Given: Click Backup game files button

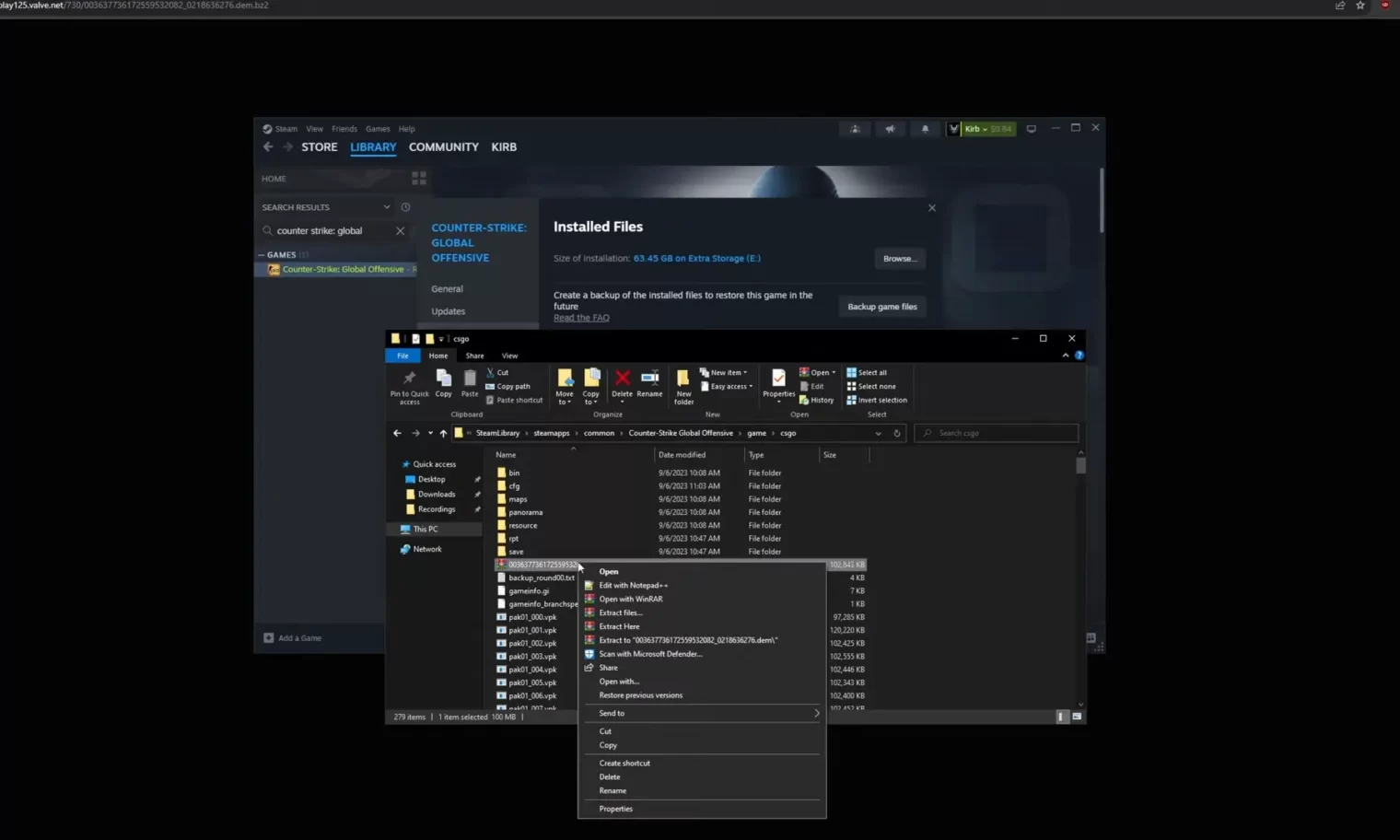Looking at the screenshot, I should (x=882, y=307).
